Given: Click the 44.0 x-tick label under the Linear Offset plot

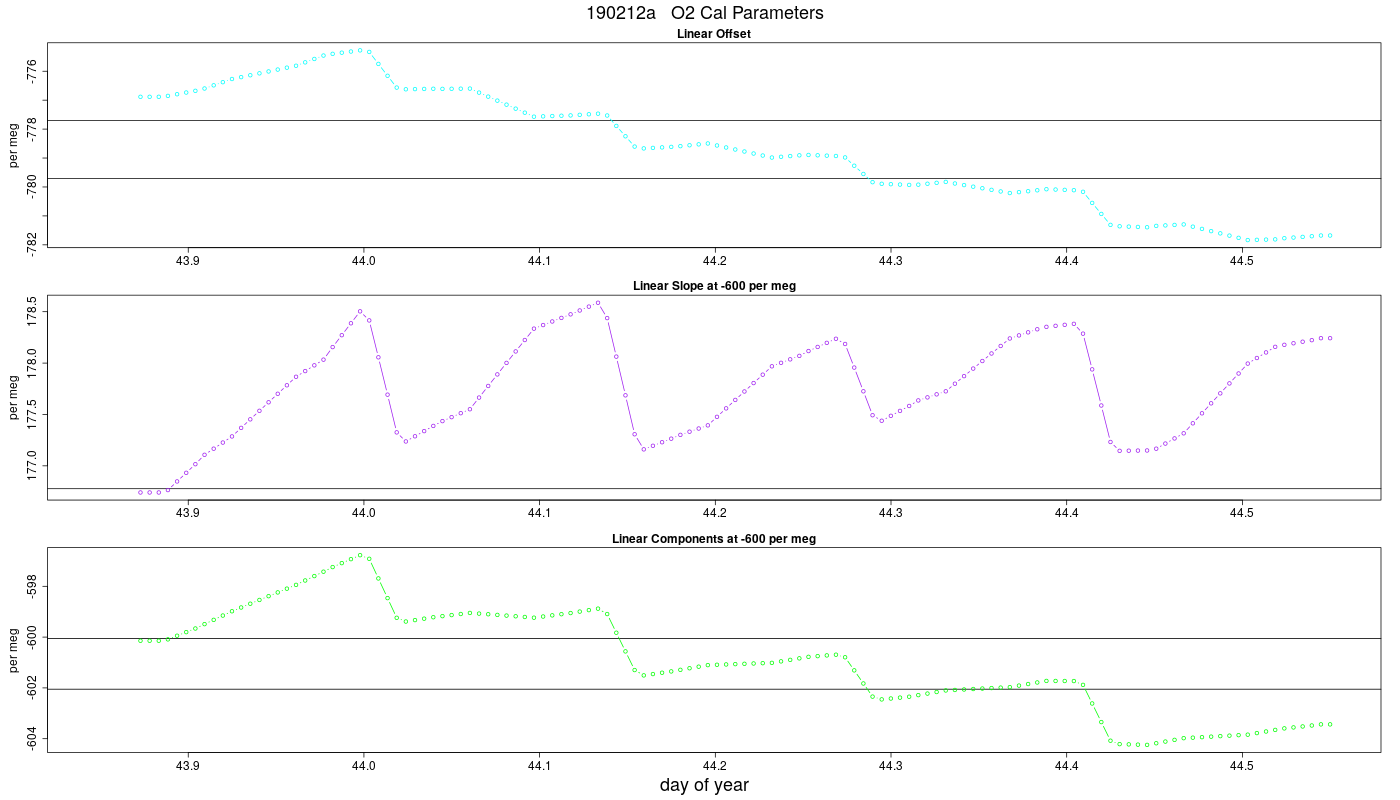Looking at the screenshot, I should pos(363,261).
